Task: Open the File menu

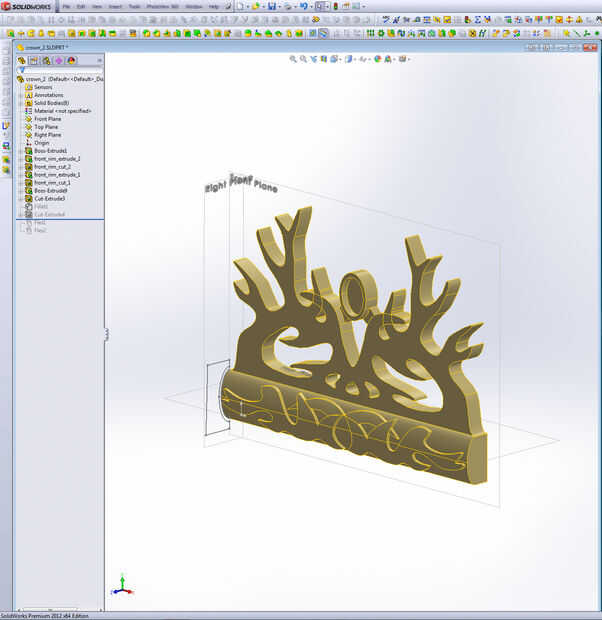Action: (66, 6)
